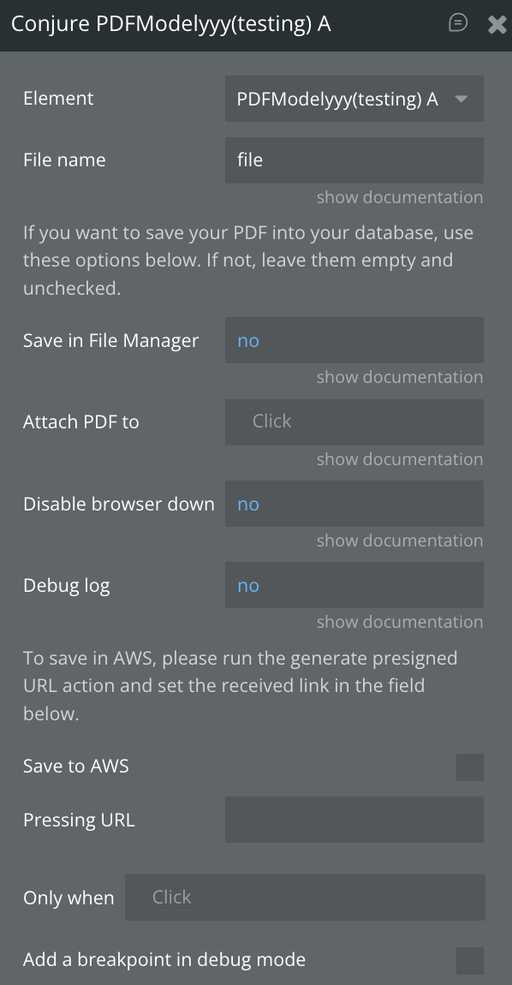Show documentation under Disable browser down
512x985 pixels.
(x=400, y=540)
